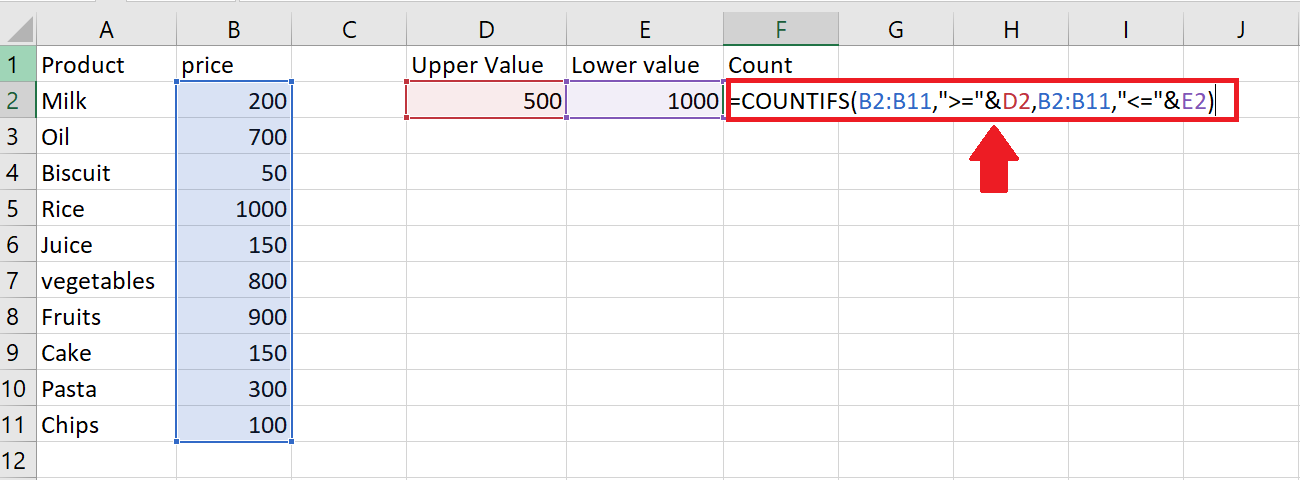This screenshot has height=480, width=1300.
Task: Click Juice's price cell 150
Action: (x=234, y=245)
